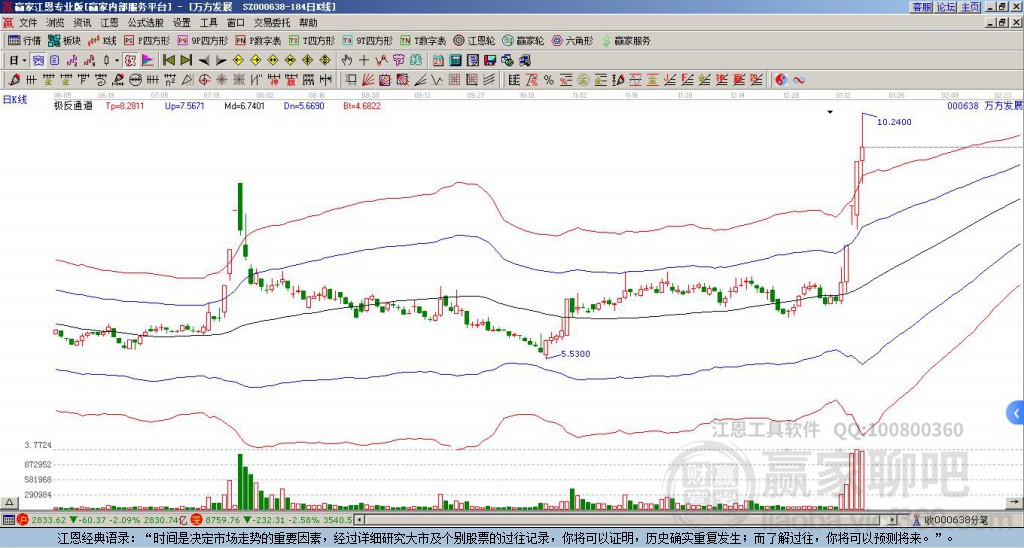
Task: Open the 资讯 menu
Action: click(x=82, y=23)
